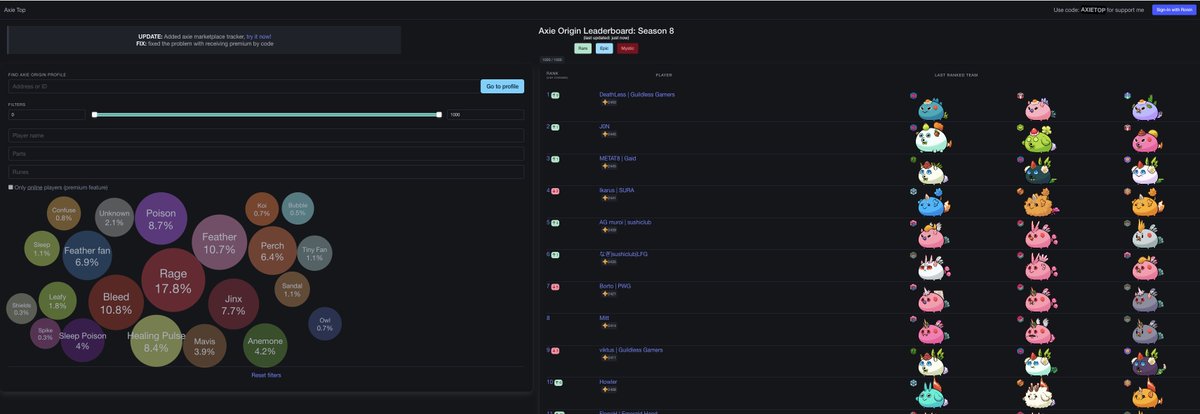1200x414 pixels.
Task: Click the minimum rank field showing 0
Action: pyautogui.click(x=46, y=114)
